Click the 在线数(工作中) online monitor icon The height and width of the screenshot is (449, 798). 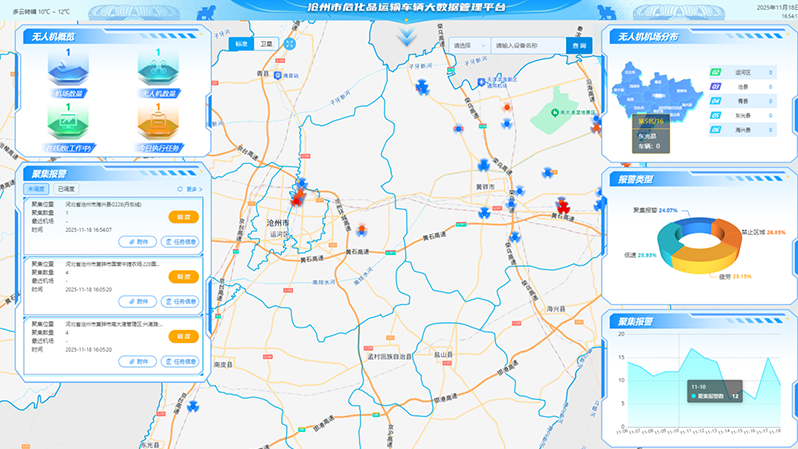(68, 125)
